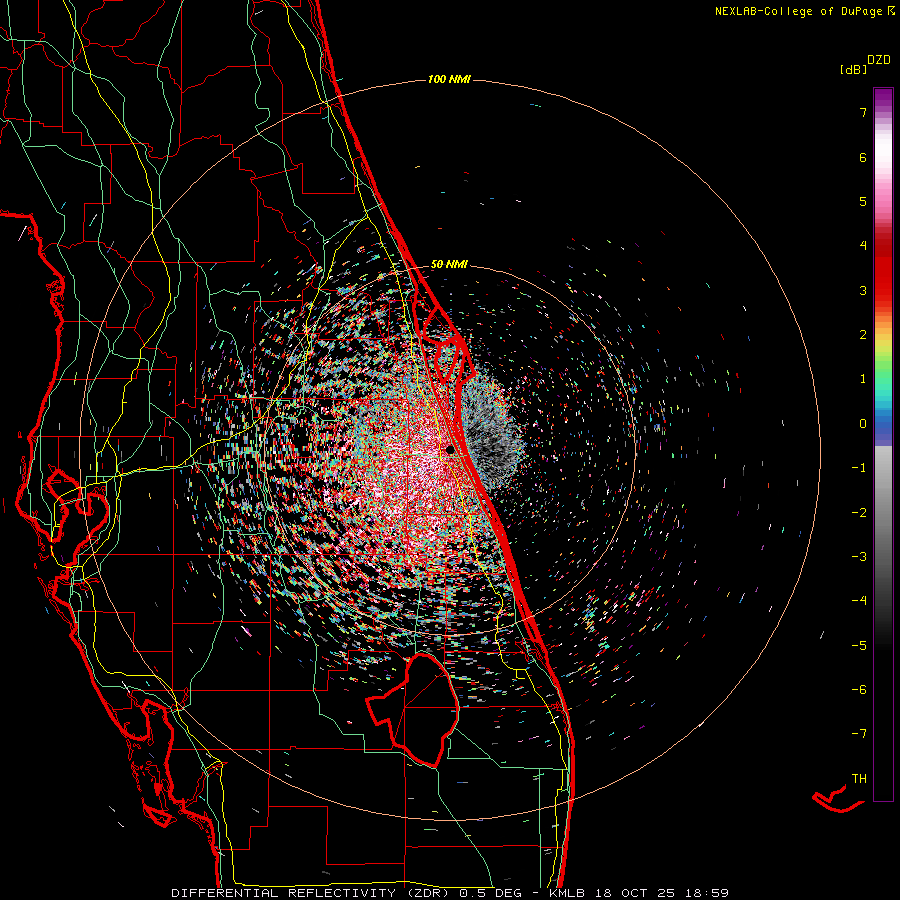Image resolution: width=900 pixels, height=900 pixels.
Task: Click the -2 value on the color scale
Action: [859, 513]
